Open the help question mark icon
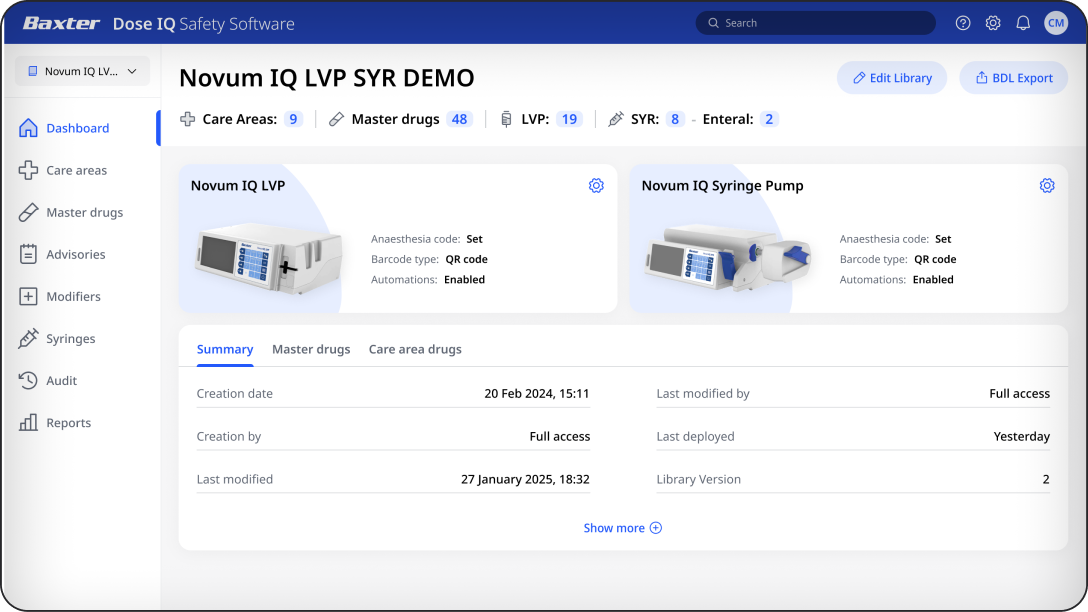This screenshot has width=1088, height=612. 962,22
